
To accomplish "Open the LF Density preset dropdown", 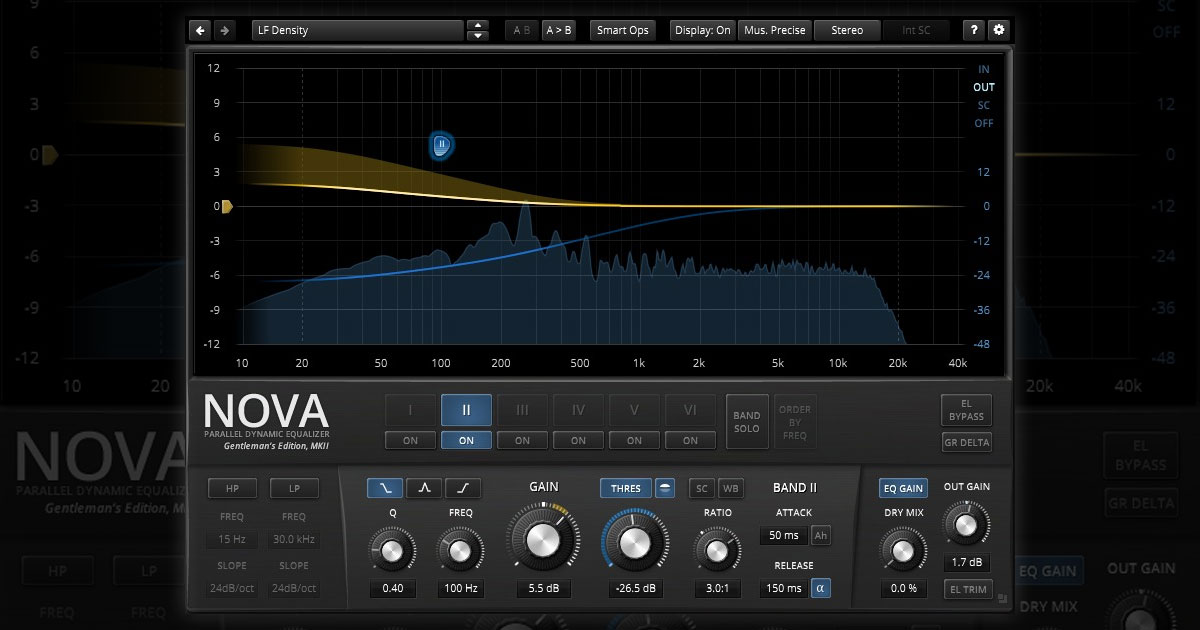I will [357, 30].
